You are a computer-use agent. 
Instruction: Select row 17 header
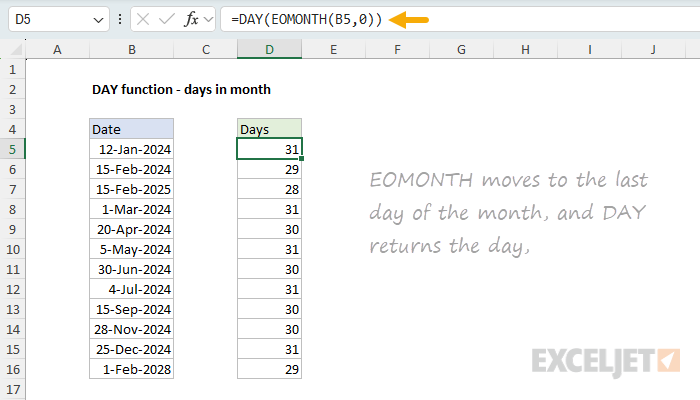point(12,389)
